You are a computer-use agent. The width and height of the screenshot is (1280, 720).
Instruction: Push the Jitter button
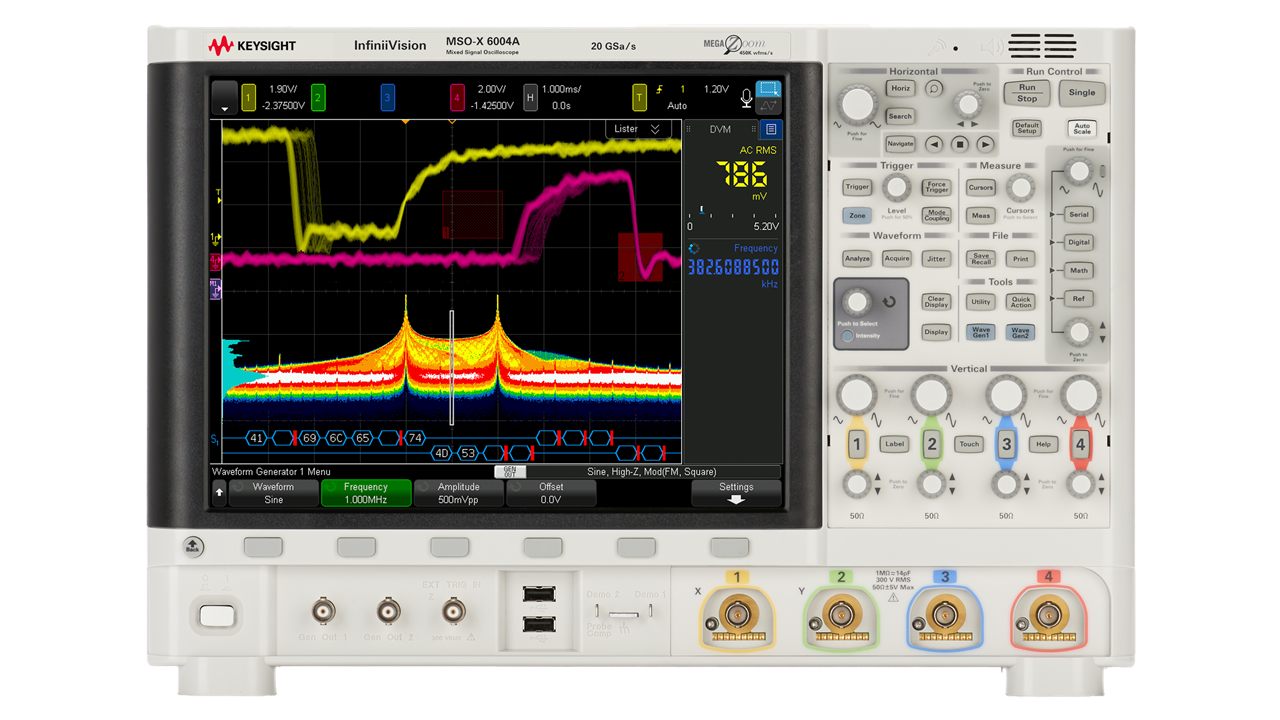coord(936,258)
